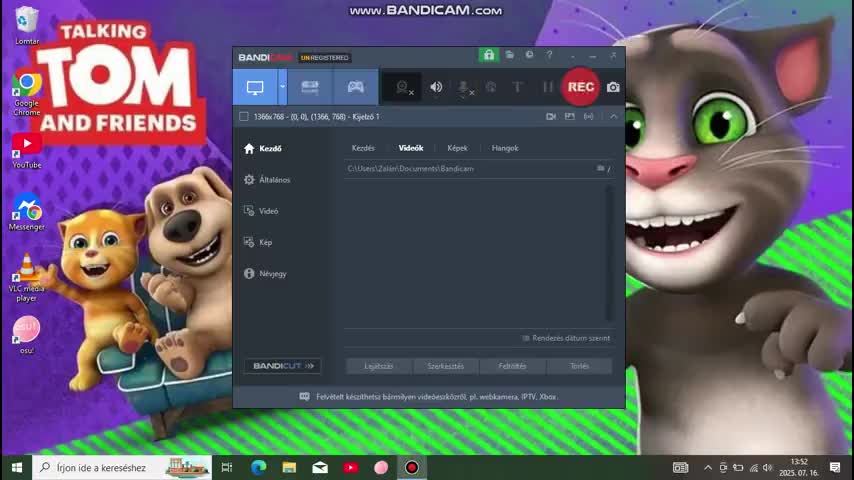Toggle mouse click effect icon
854x480 pixels.
(491, 87)
